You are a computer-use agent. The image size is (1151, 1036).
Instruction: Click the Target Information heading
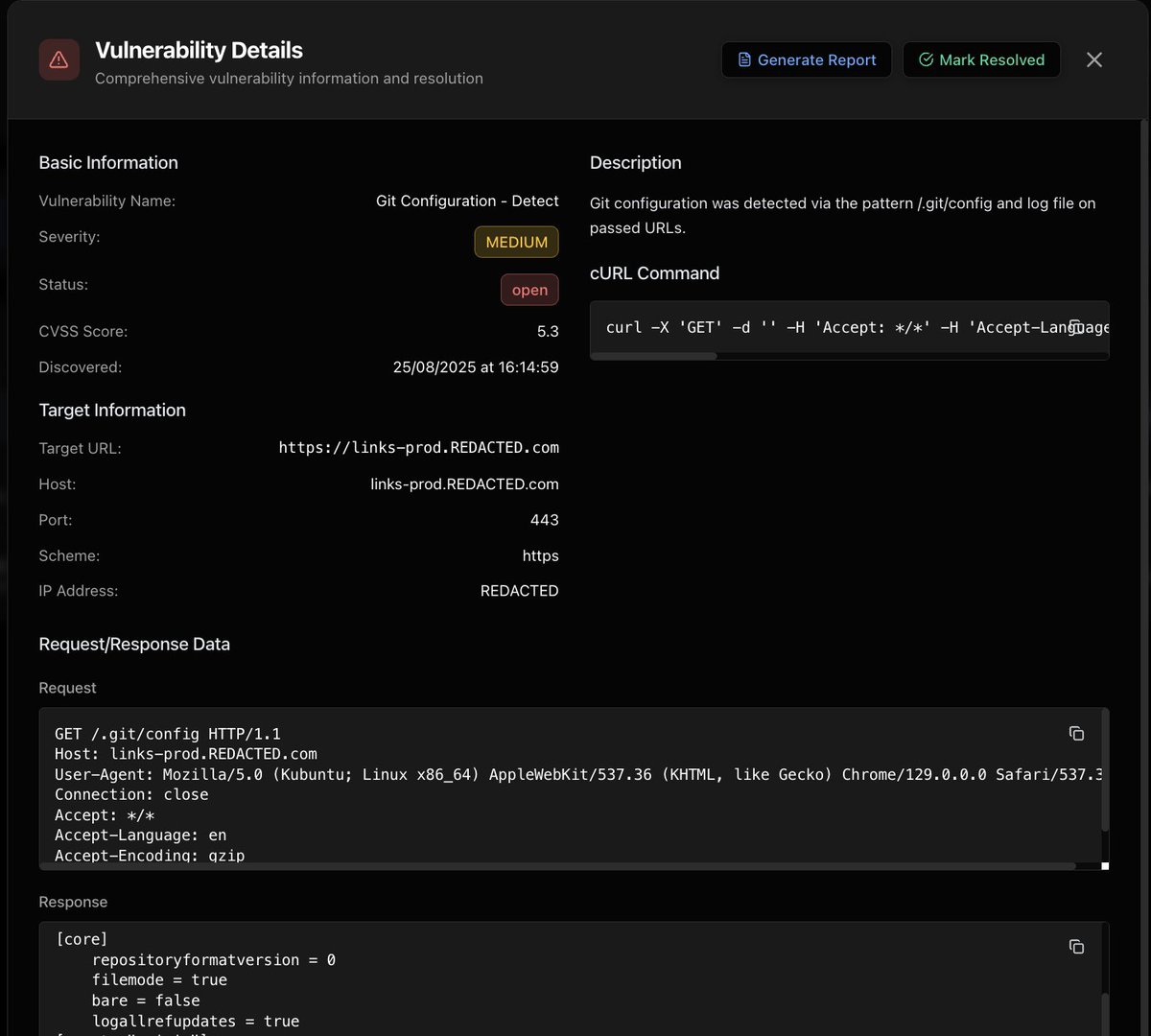tap(112, 411)
